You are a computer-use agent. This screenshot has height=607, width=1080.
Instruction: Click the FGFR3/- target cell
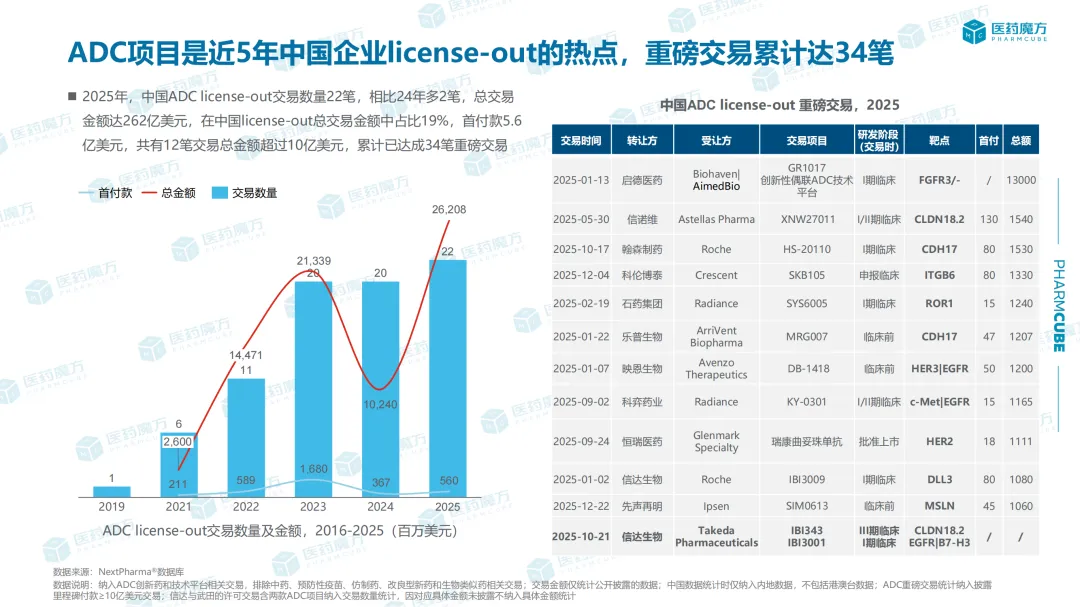(x=939, y=180)
